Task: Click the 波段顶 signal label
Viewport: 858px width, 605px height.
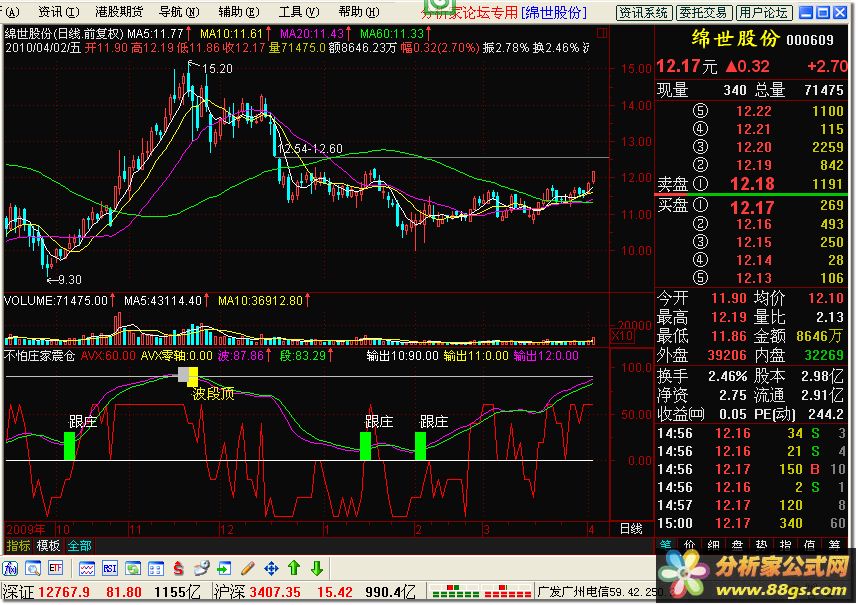Action: tap(213, 394)
